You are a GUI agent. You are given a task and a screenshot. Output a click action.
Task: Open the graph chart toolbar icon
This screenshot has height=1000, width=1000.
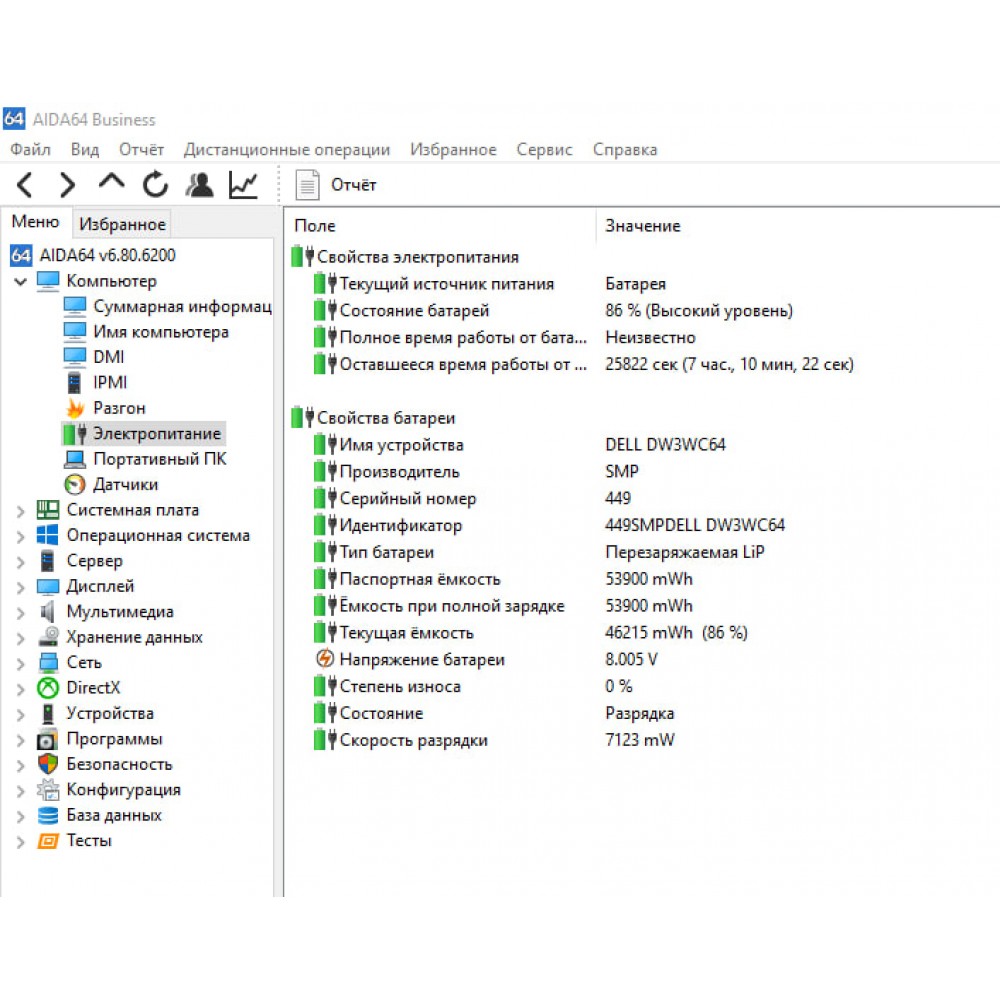[x=243, y=185]
